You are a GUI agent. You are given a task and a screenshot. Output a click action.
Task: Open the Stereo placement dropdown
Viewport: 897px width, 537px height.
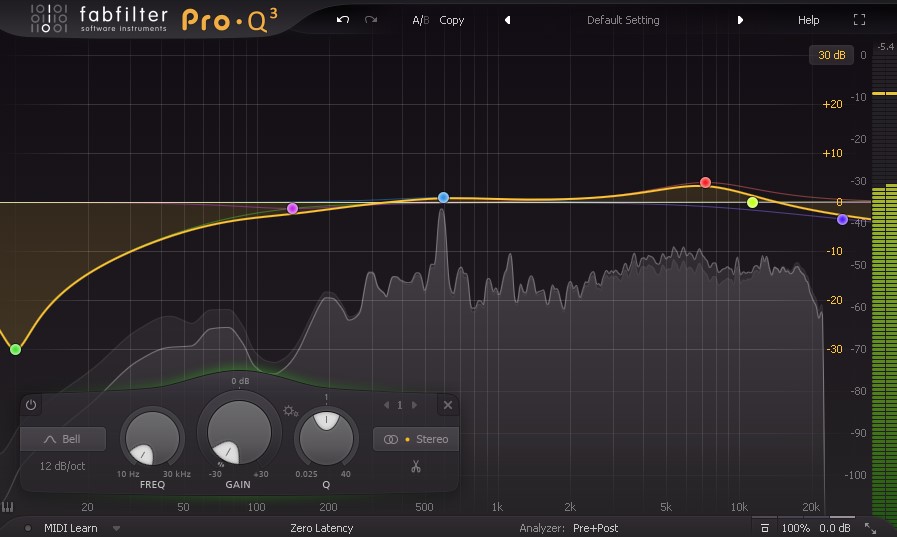416,439
